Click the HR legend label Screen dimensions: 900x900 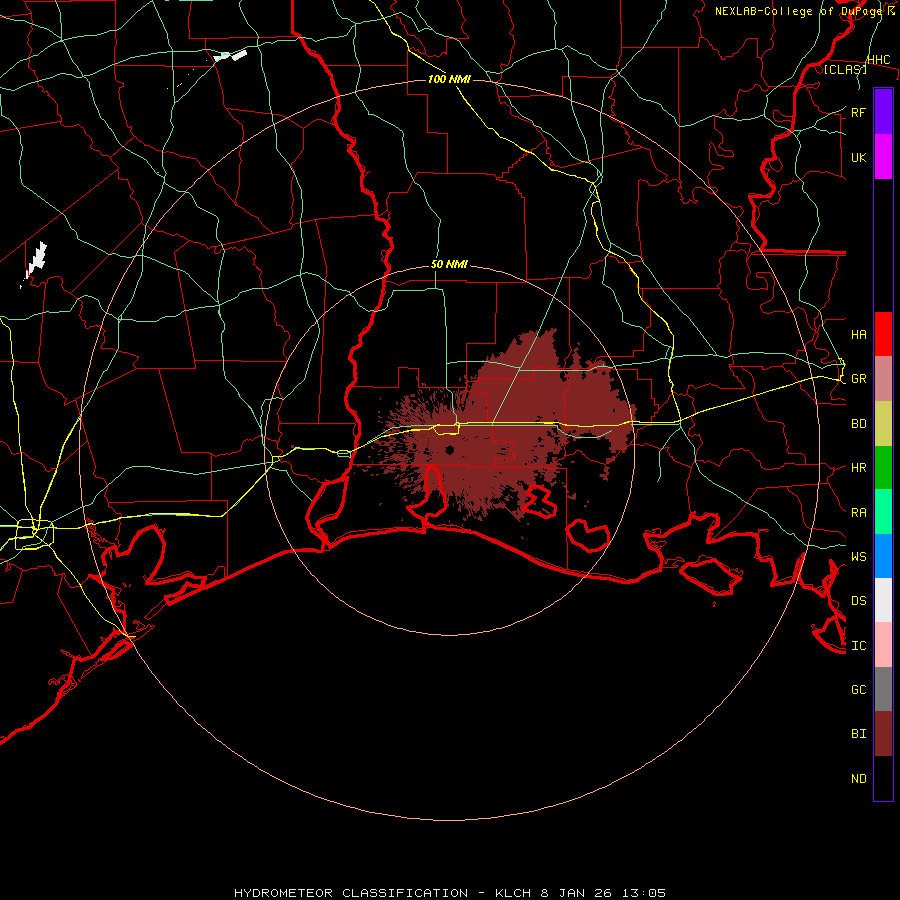click(858, 468)
